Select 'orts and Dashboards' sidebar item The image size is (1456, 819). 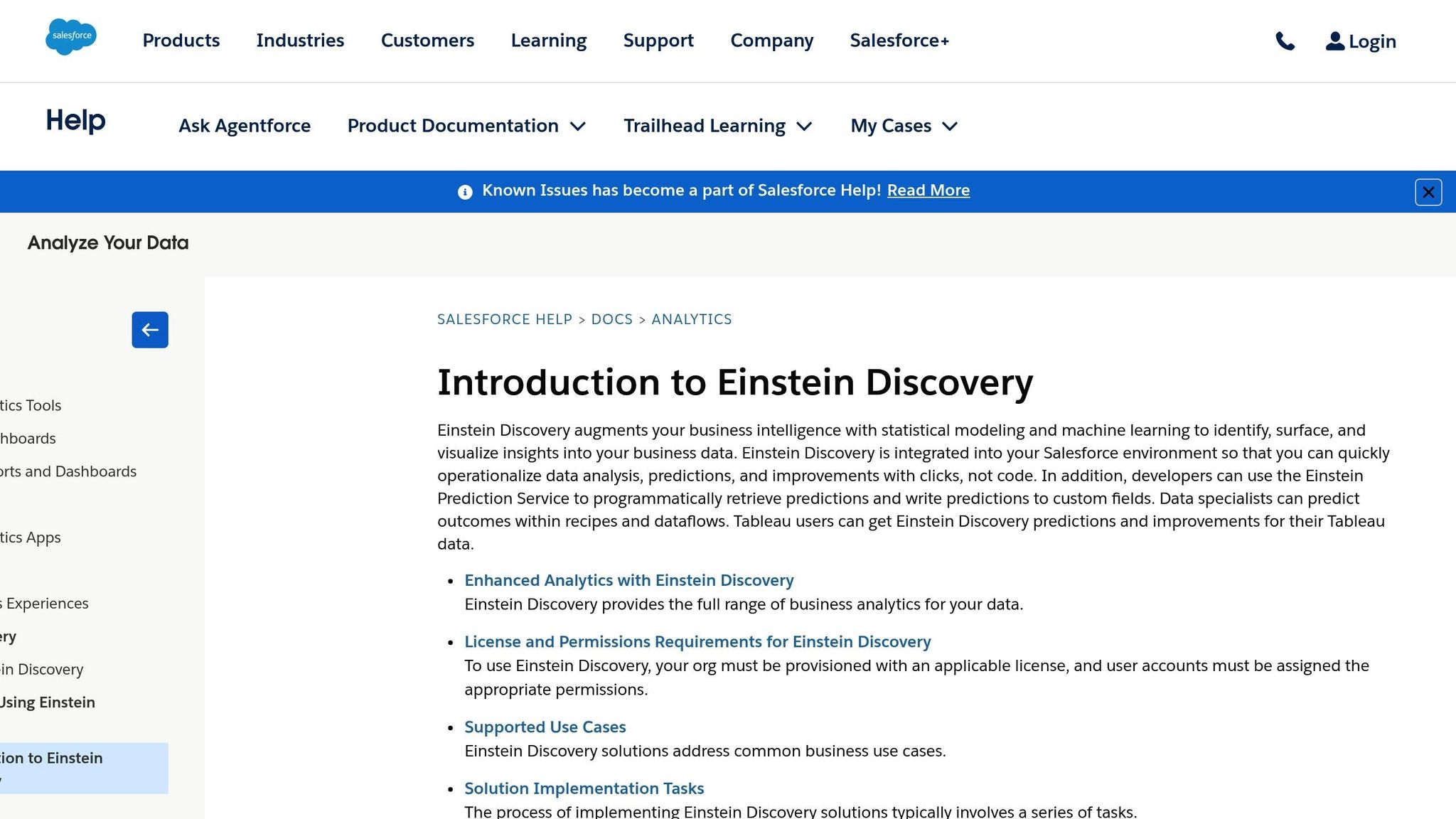(x=68, y=471)
